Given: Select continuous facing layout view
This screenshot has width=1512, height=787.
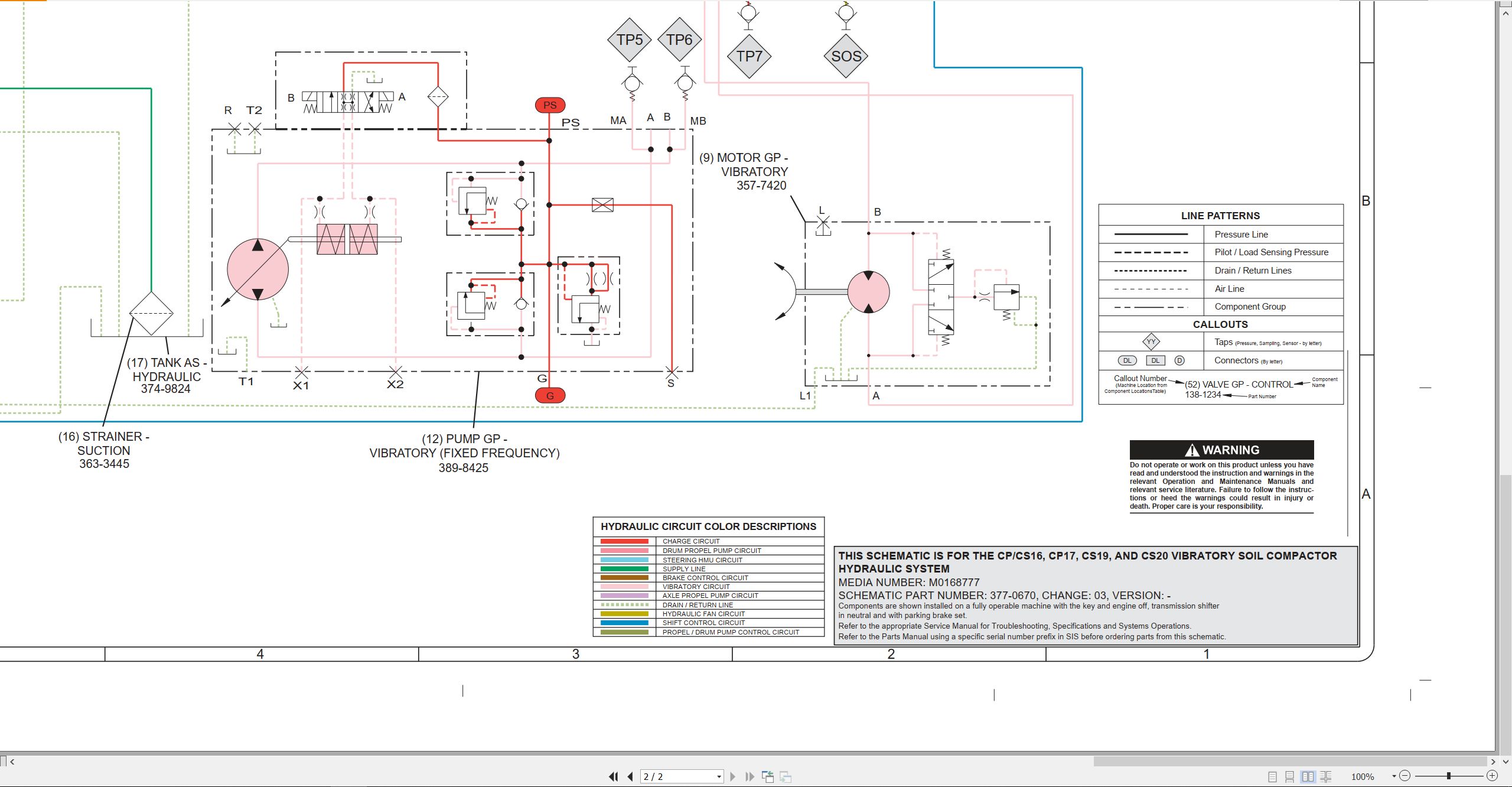Looking at the screenshot, I should point(1326,777).
